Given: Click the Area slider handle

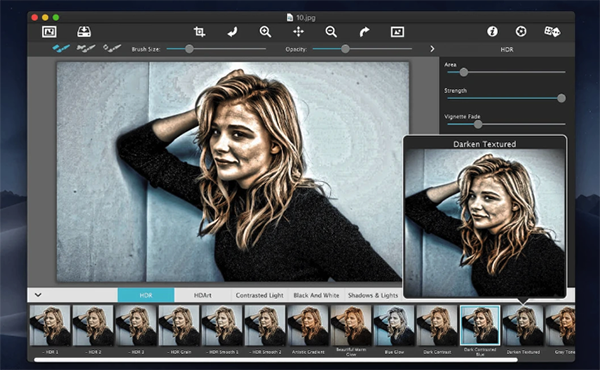Looking at the screenshot, I should tap(463, 72).
